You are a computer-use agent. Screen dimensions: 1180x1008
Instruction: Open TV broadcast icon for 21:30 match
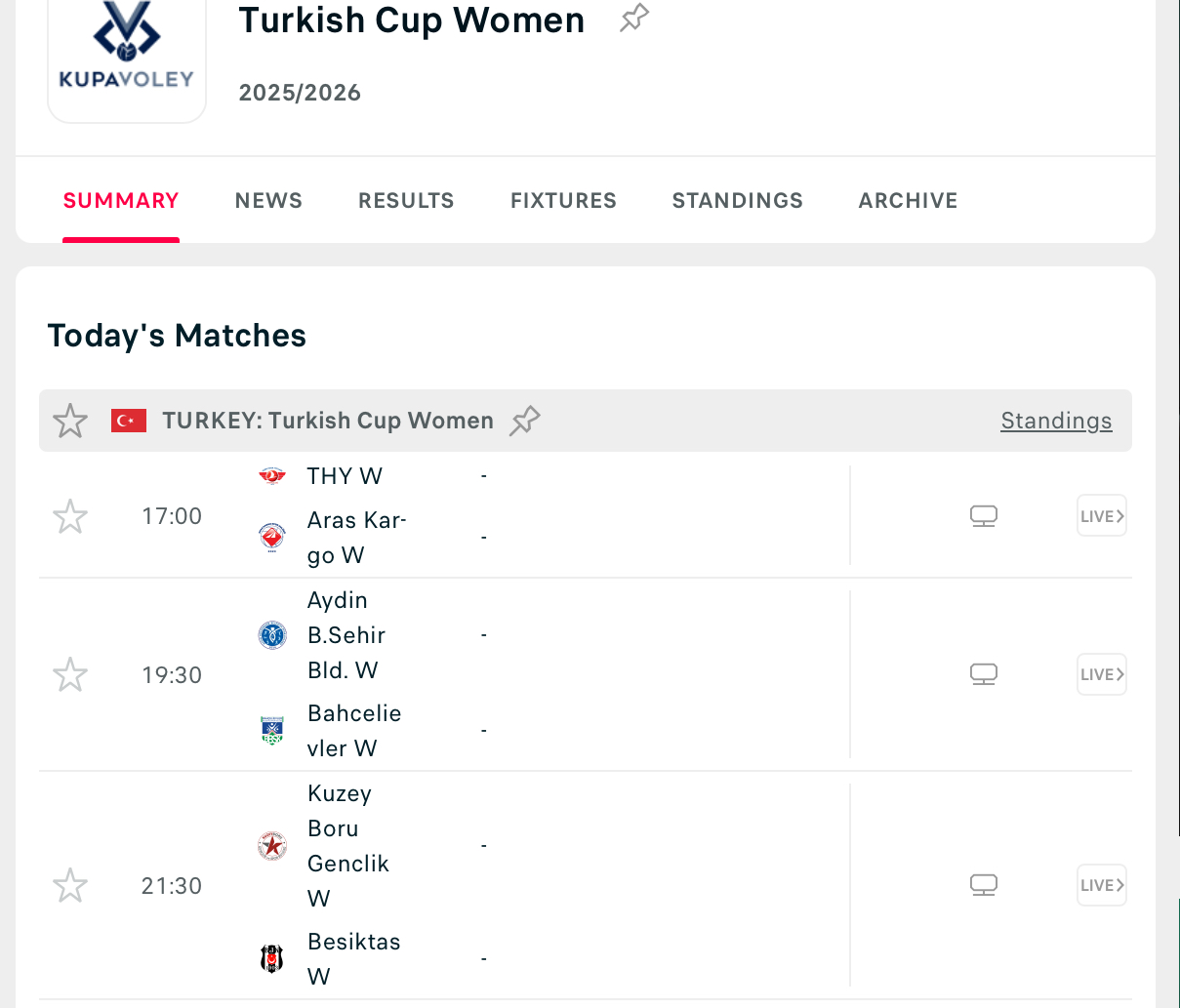click(x=984, y=885)
